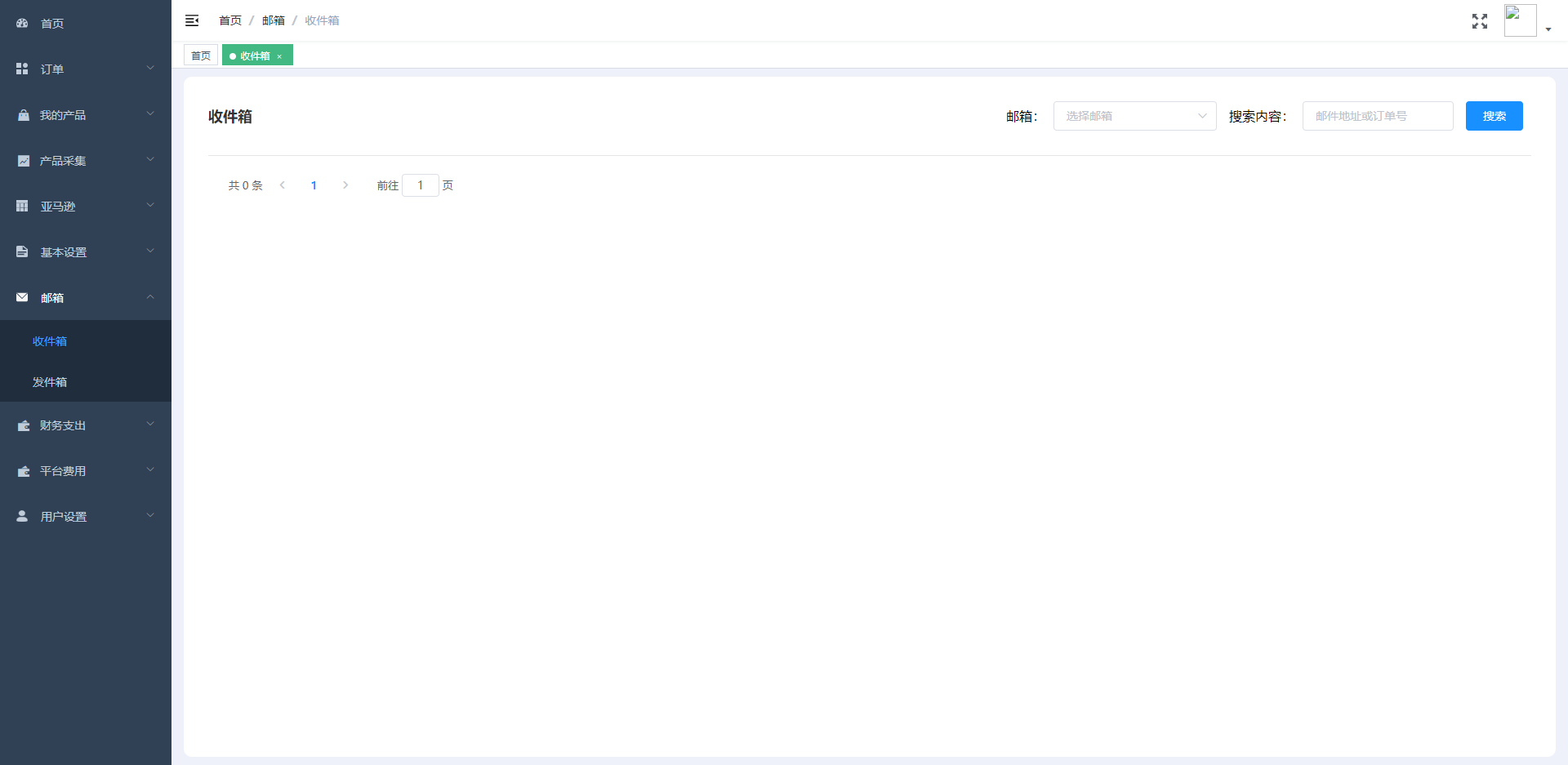The height and width of the screenshot is (765, 1568).
Task: Click the 邮箱 envelope icon in sidebar
Action: click(x=22, y=298)
